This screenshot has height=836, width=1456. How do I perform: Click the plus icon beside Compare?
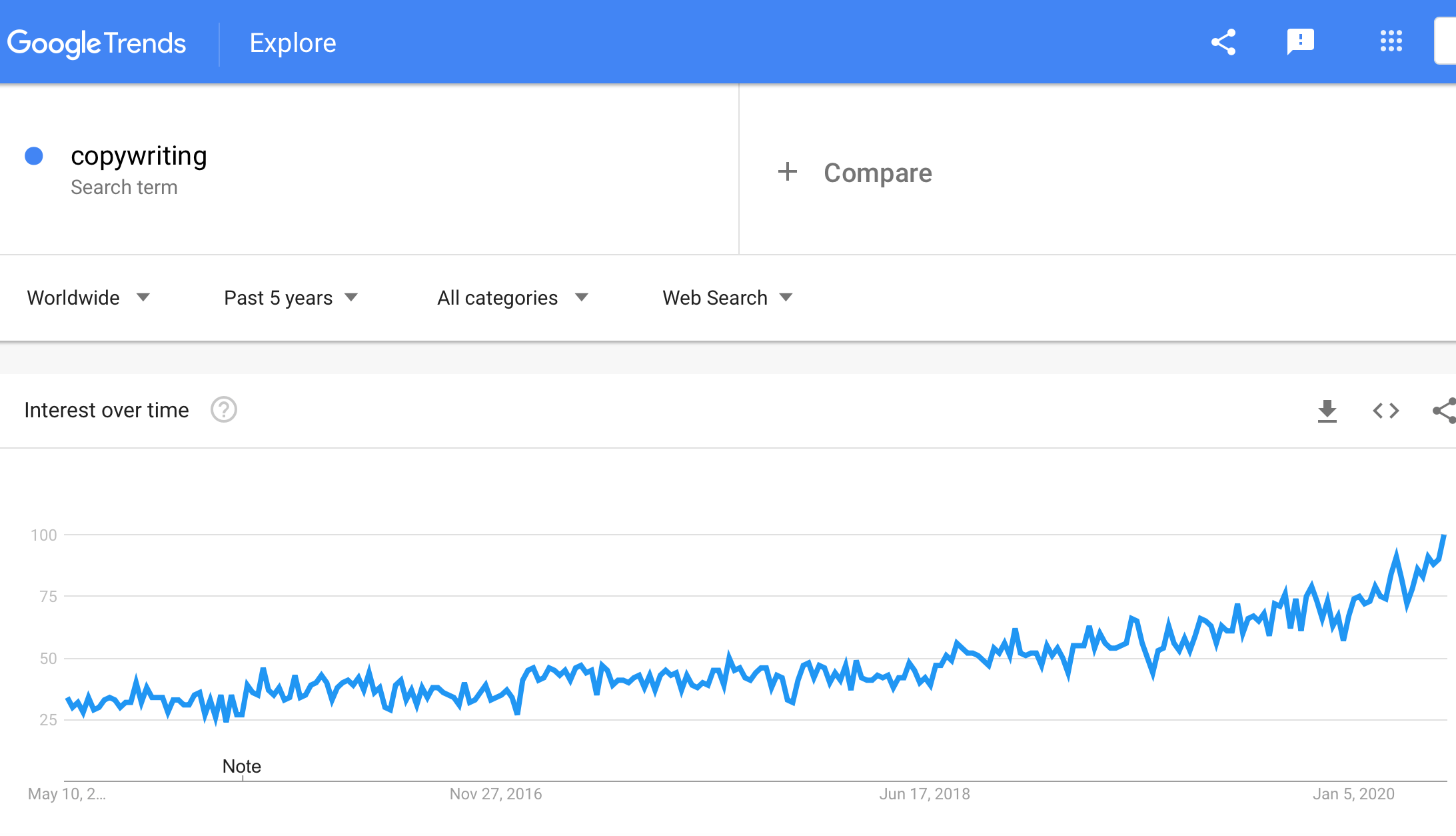788,172
